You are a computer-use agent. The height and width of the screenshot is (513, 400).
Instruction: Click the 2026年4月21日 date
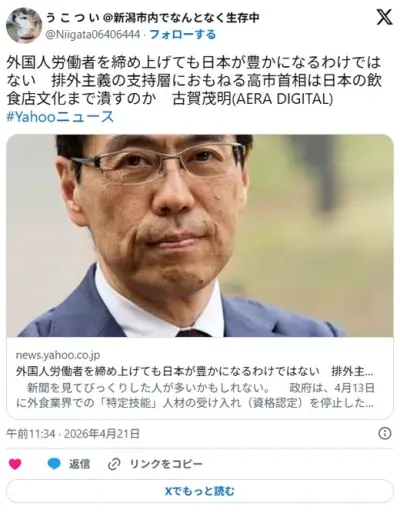(102, 434)
